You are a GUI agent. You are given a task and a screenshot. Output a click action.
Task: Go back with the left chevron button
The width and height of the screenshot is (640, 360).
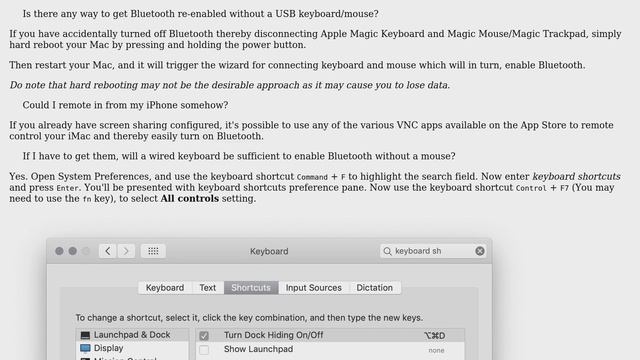click(108, 251)
